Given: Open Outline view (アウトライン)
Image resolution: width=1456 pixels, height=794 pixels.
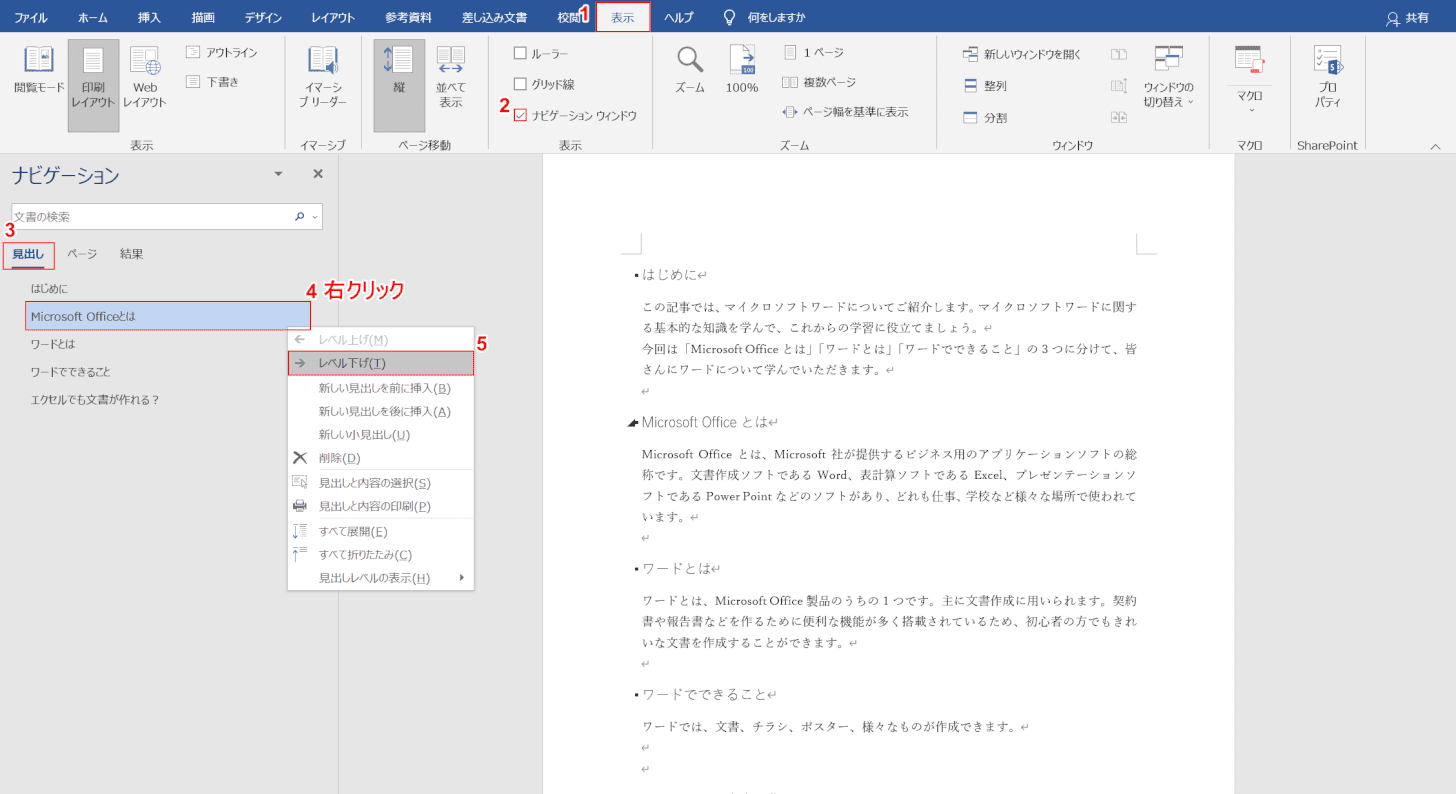Looking at the screenshot, I should click(222, 52).
